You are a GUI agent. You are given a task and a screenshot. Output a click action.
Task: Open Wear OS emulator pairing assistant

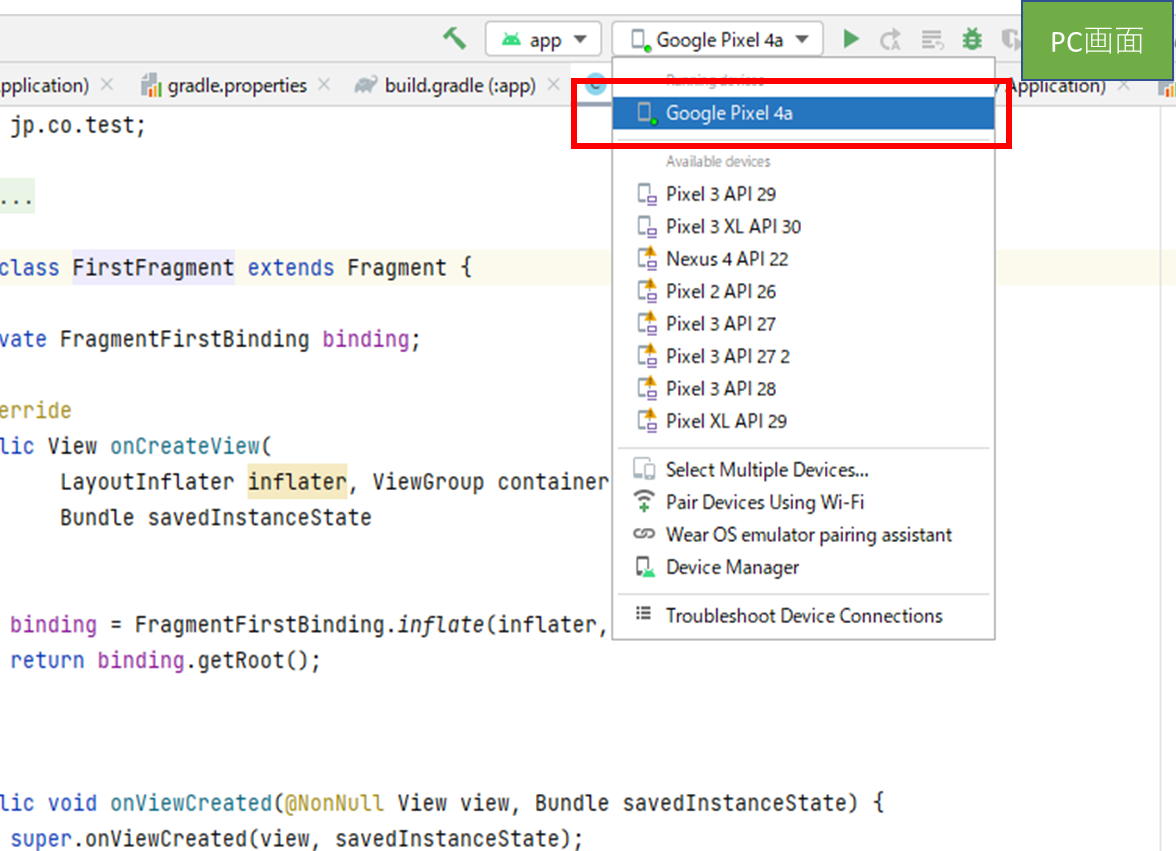point(803,535)
